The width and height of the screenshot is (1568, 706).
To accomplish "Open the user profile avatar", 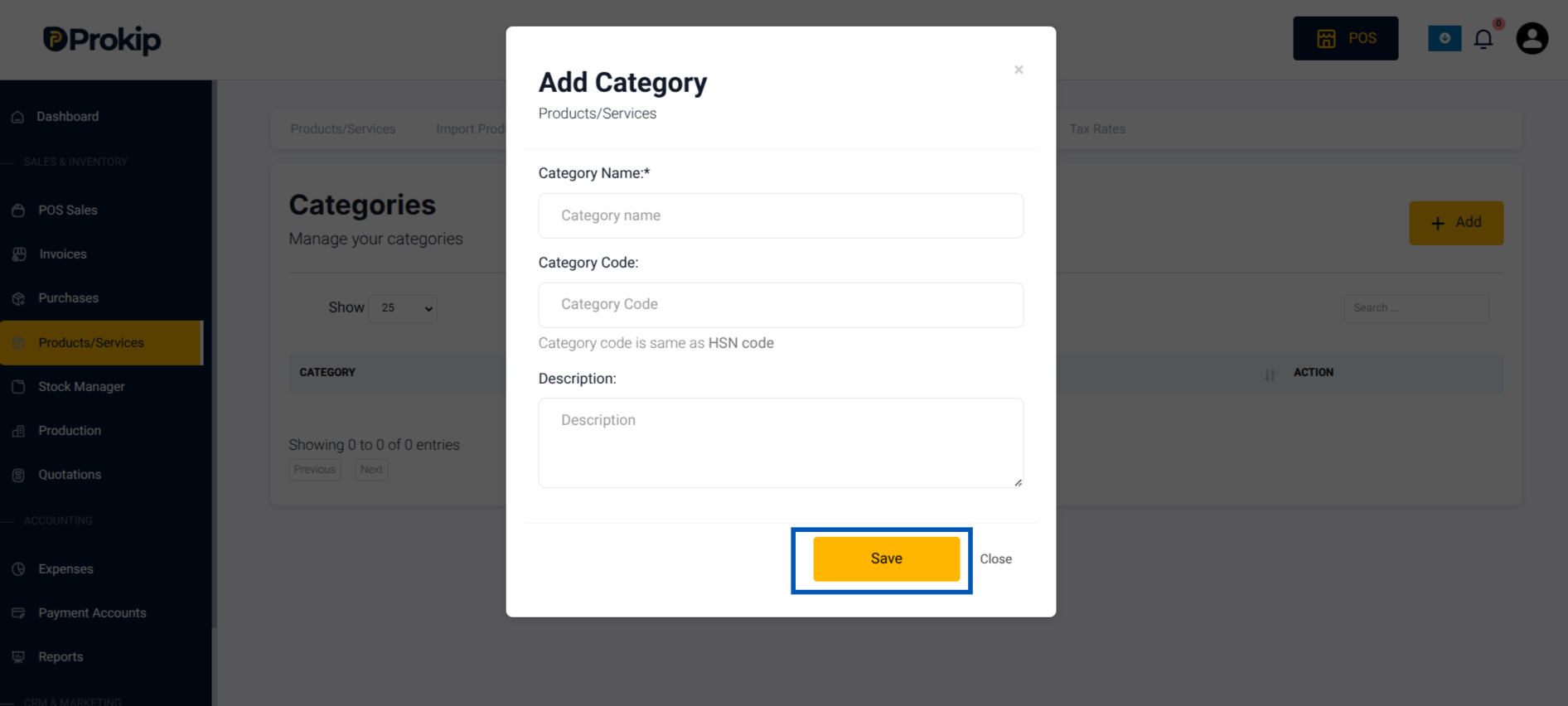I will (x=1532, y=38).
